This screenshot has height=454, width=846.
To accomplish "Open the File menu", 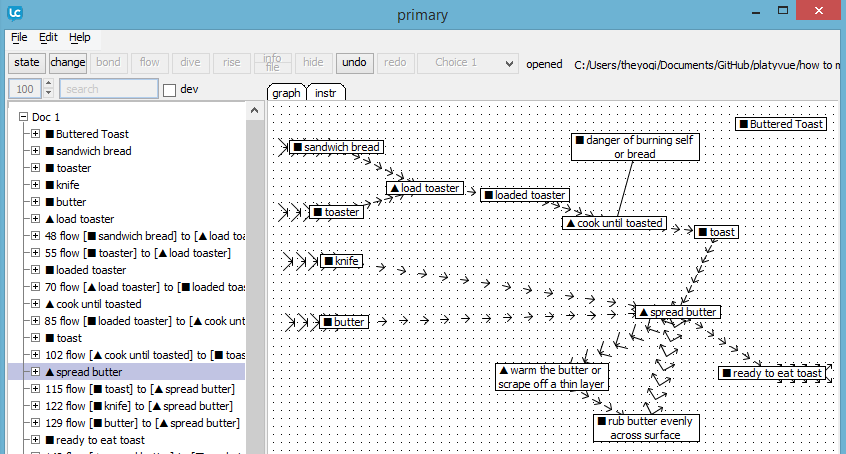I will [19, 37].
